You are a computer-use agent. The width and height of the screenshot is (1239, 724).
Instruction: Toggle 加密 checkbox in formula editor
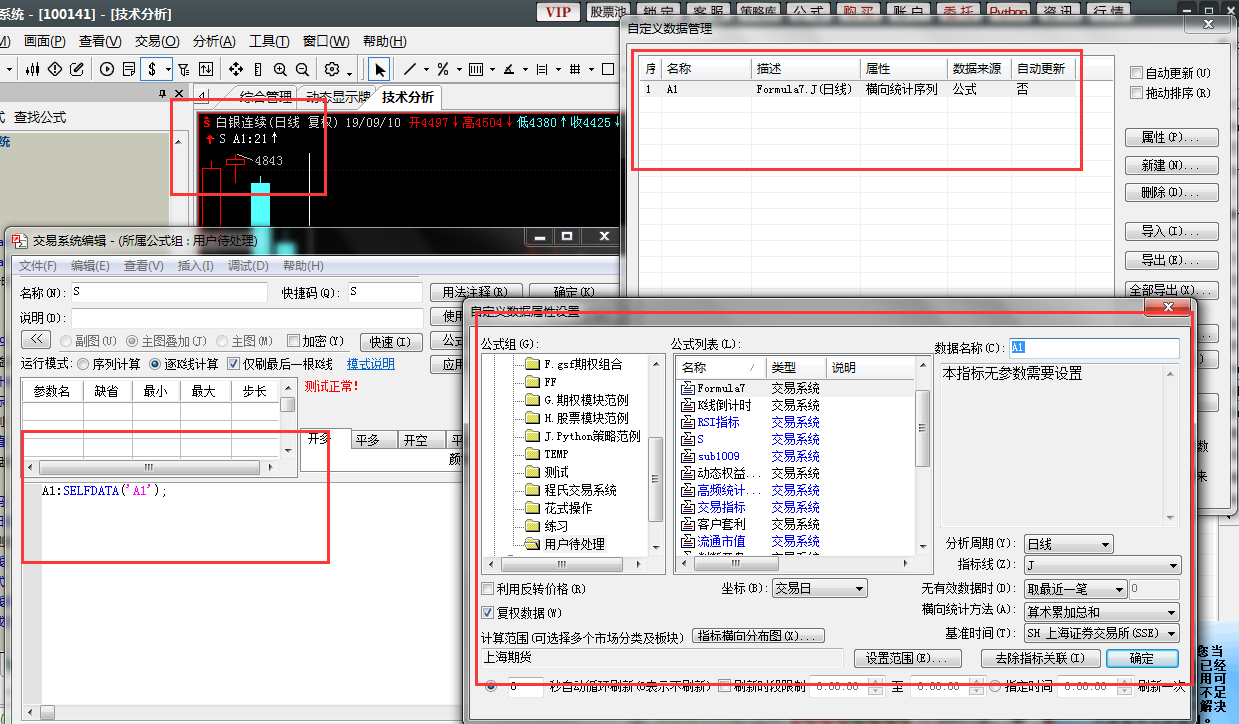(x=294, y=341)
